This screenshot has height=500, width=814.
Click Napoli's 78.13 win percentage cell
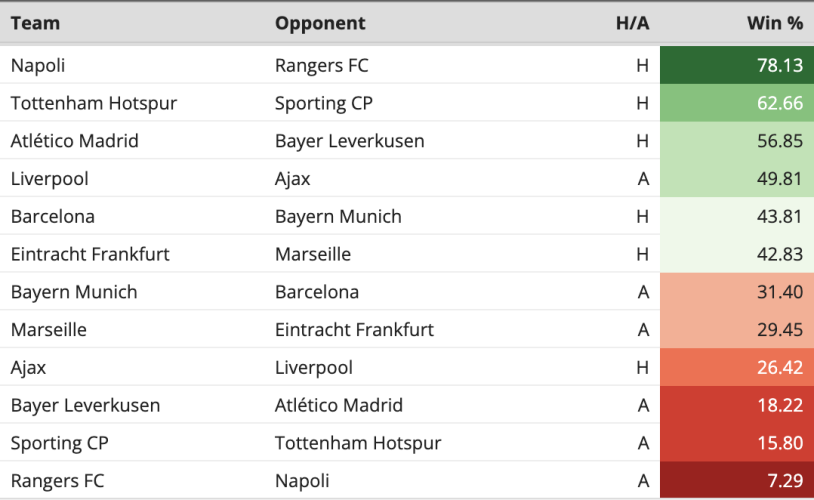(737, 65)
